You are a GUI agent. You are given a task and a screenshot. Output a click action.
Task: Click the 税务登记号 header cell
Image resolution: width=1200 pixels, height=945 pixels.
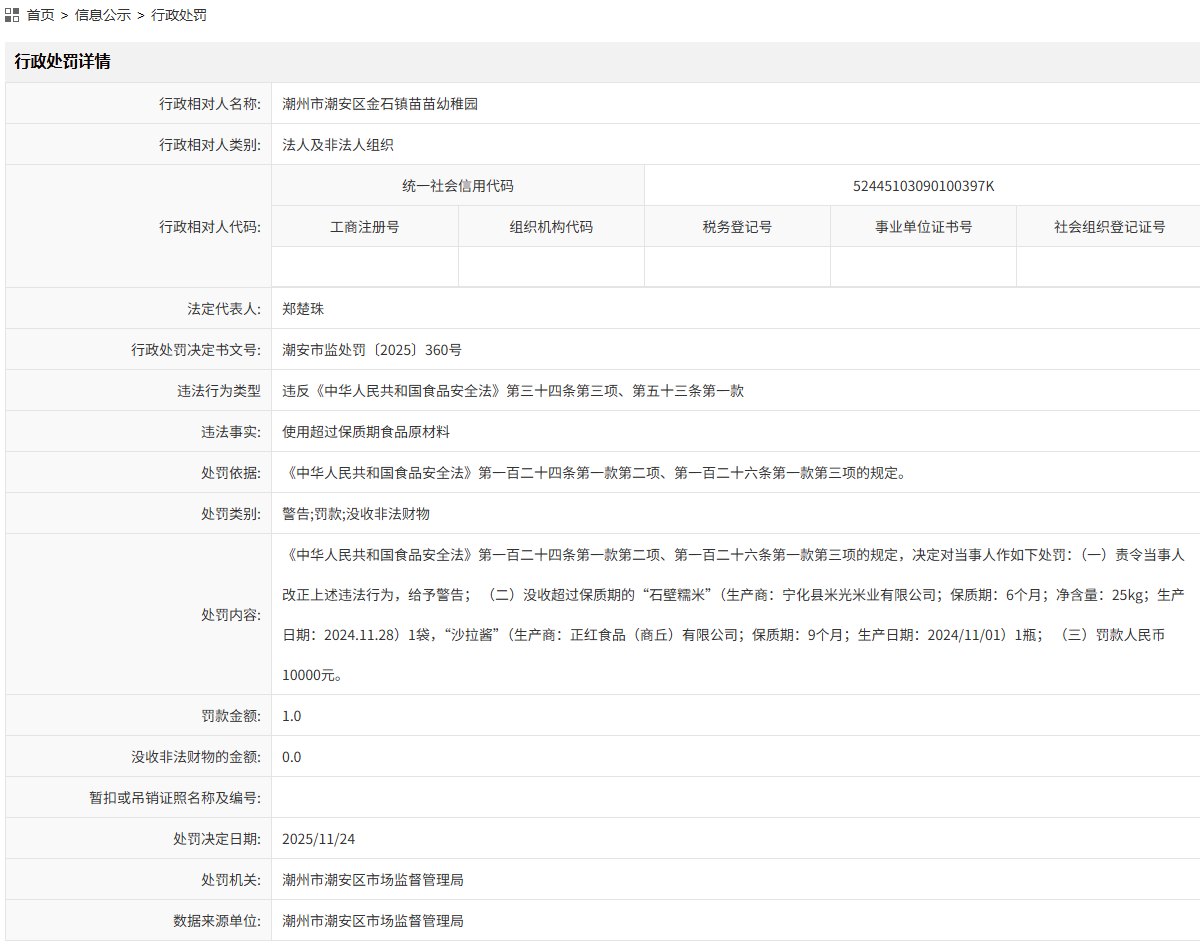(737, 227)
